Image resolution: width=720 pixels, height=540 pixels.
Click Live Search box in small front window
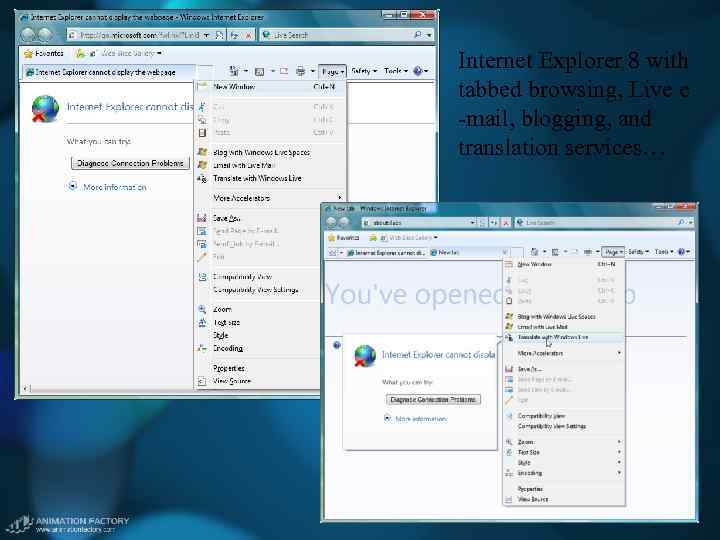point(596,223)
